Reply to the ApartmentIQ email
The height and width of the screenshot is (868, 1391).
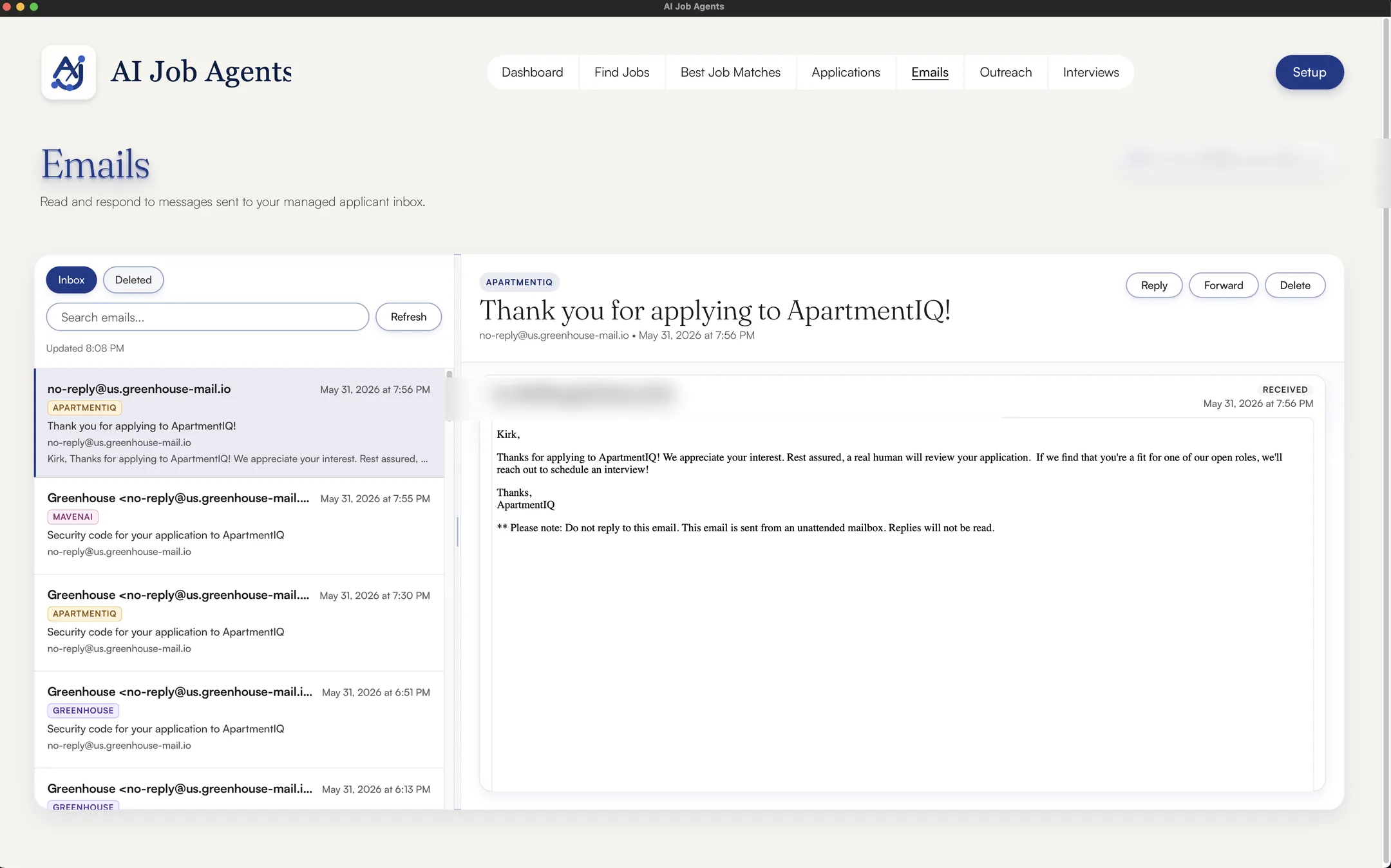[x=1154, y=285]
